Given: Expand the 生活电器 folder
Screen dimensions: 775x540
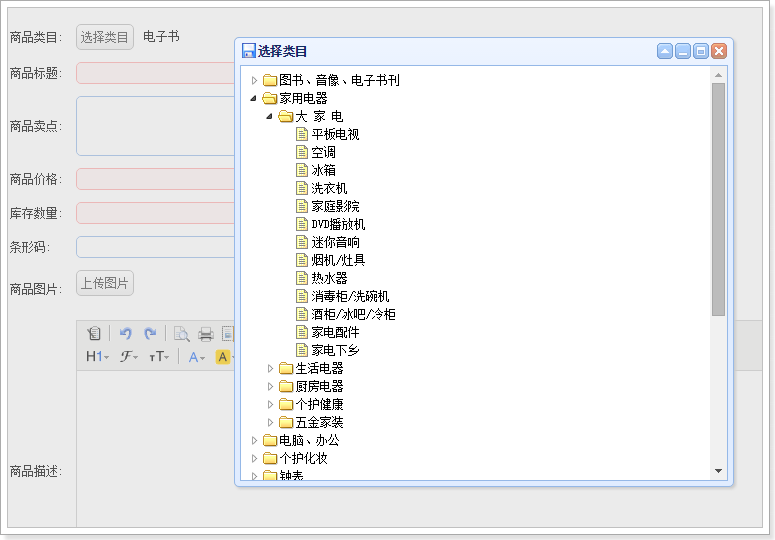Looking at the screenshot, I should point(270,369).
